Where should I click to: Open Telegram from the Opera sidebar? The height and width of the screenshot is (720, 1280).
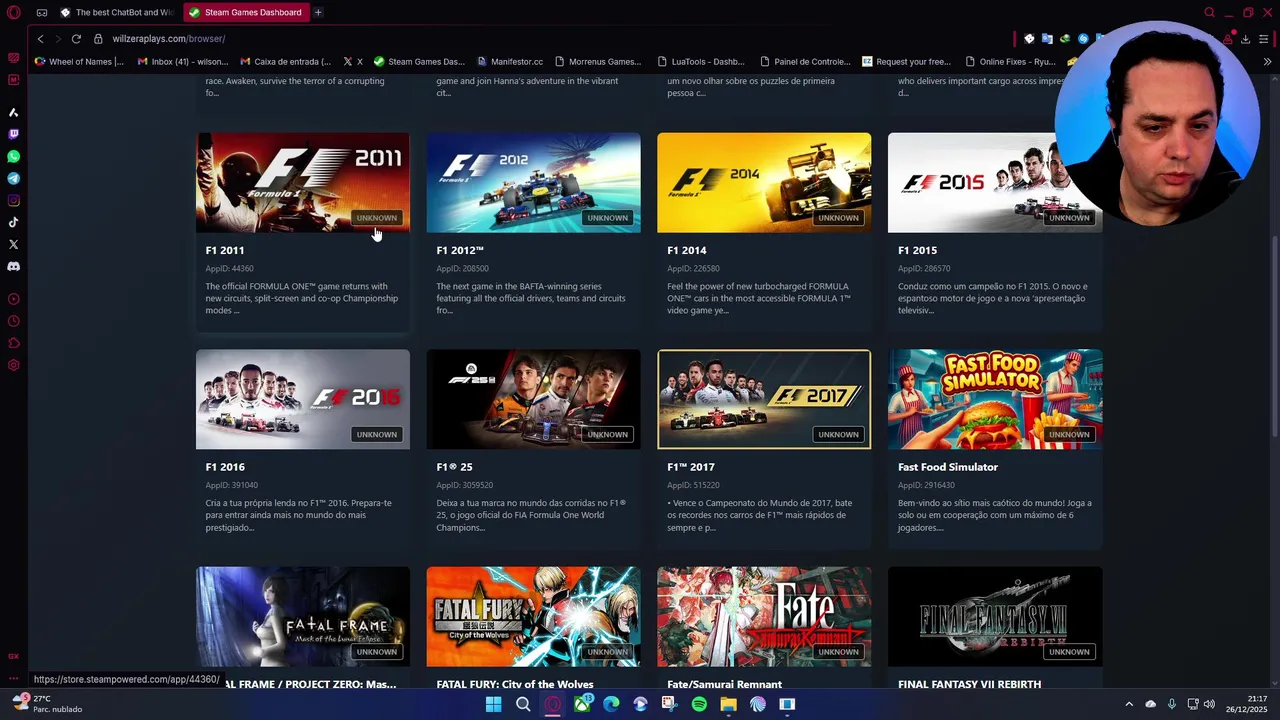[x=13, y=178]
